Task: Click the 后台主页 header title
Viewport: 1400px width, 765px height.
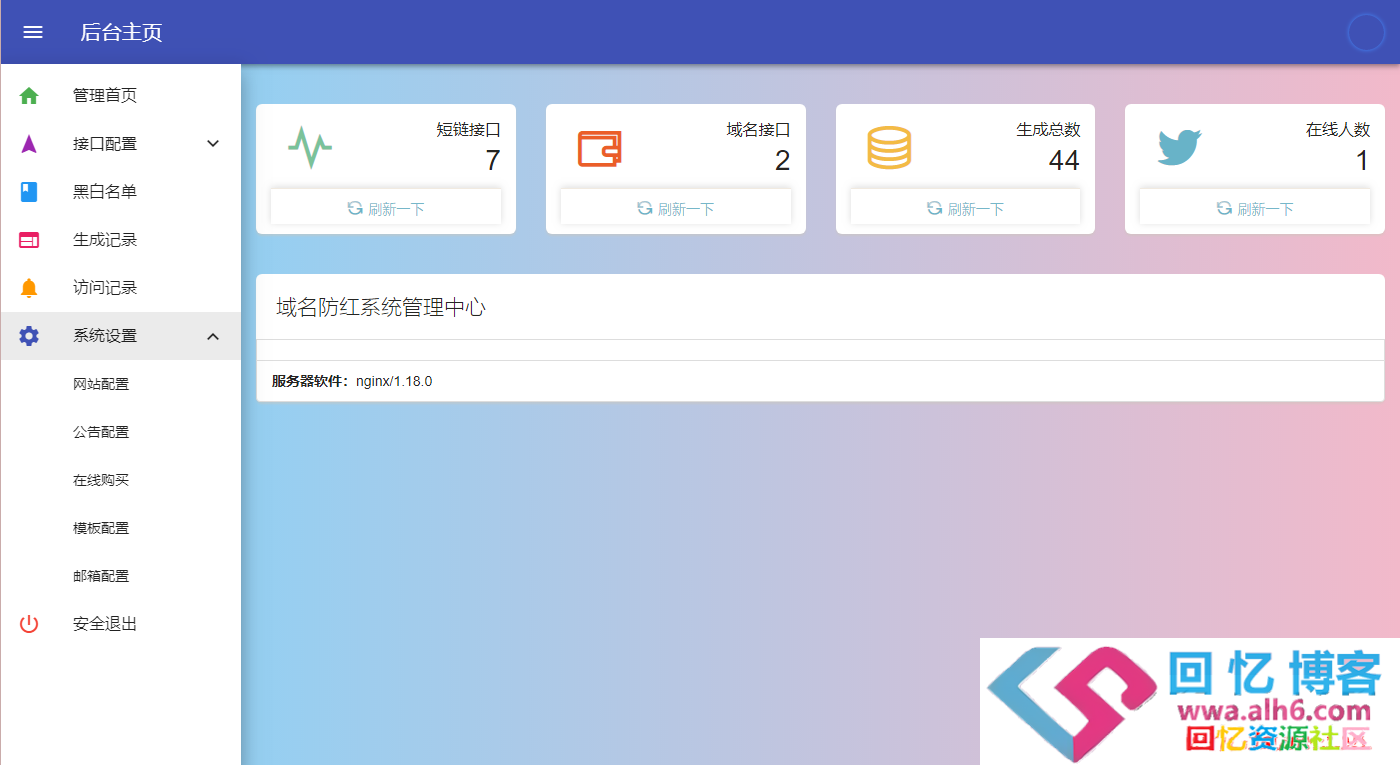Action: pyautogui.click(x=121, y=32)
